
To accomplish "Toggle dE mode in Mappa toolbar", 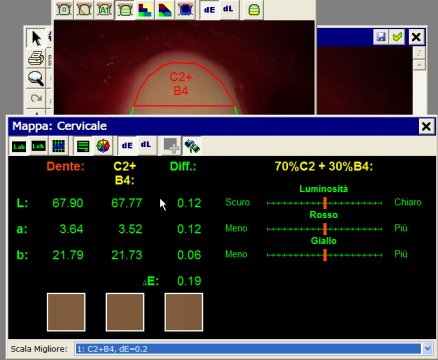I will pyautogui.click(x=127, y=146).
